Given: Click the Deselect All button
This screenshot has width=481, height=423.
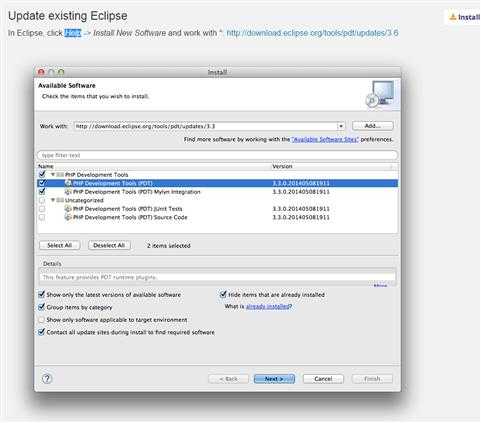Looking at the screenshot, I should point(109,245).
